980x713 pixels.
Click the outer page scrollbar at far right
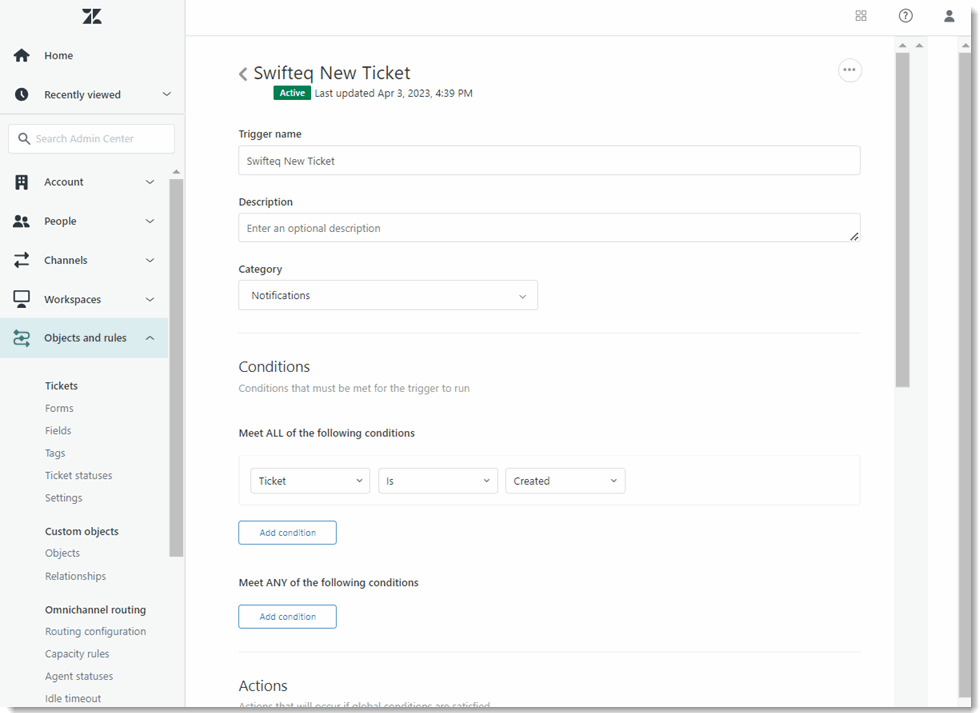pyautogui.click(x=965, y=374)
